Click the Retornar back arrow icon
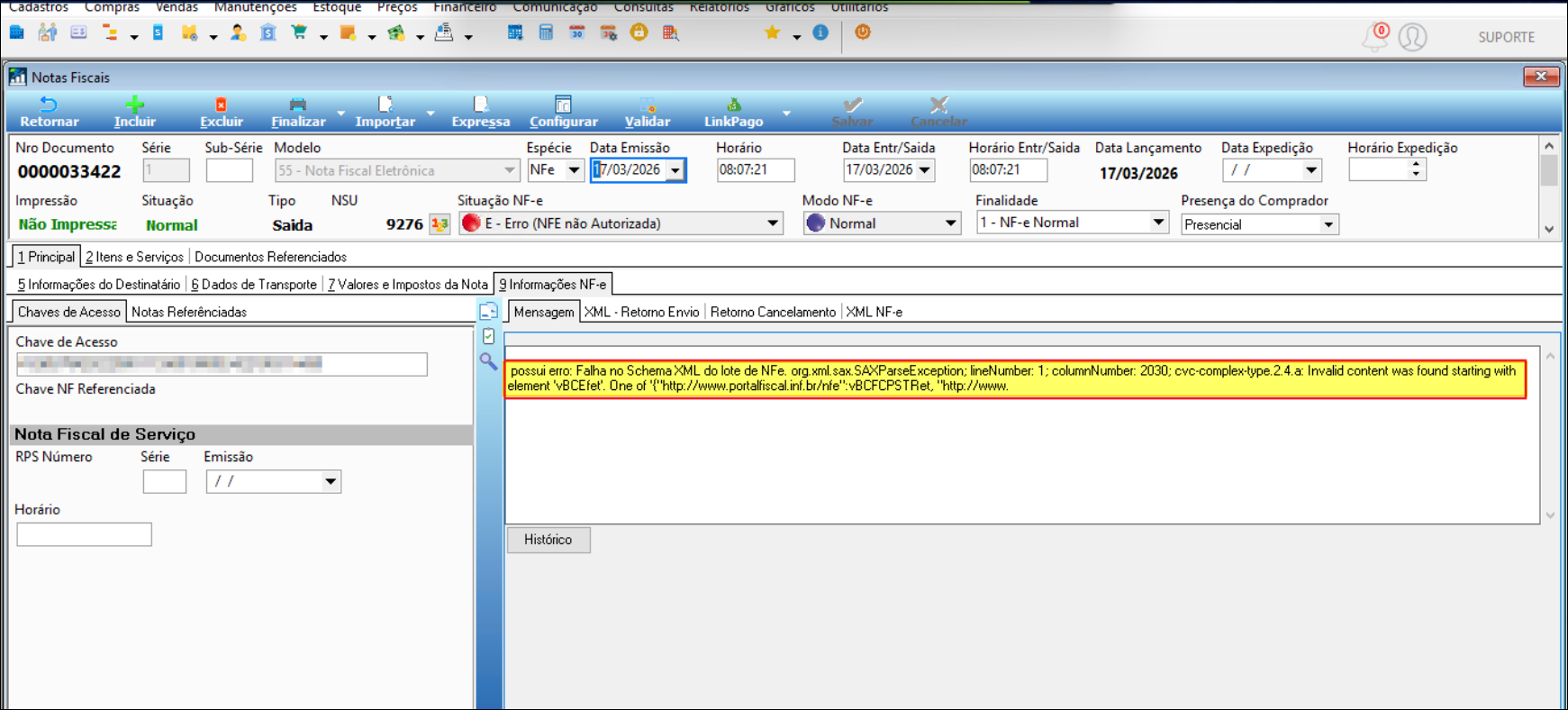The image size is (1568, 710). [x=49, y=105]
